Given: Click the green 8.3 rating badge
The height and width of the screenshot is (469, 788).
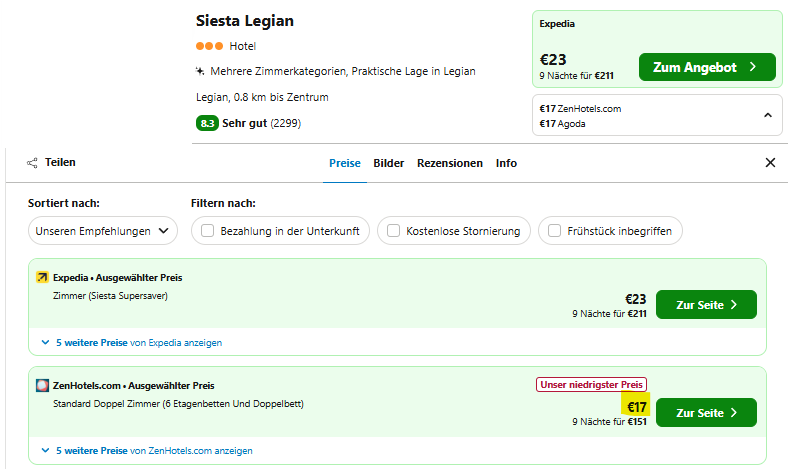Looking at the screenshot, I should click(x=207, y=123).
